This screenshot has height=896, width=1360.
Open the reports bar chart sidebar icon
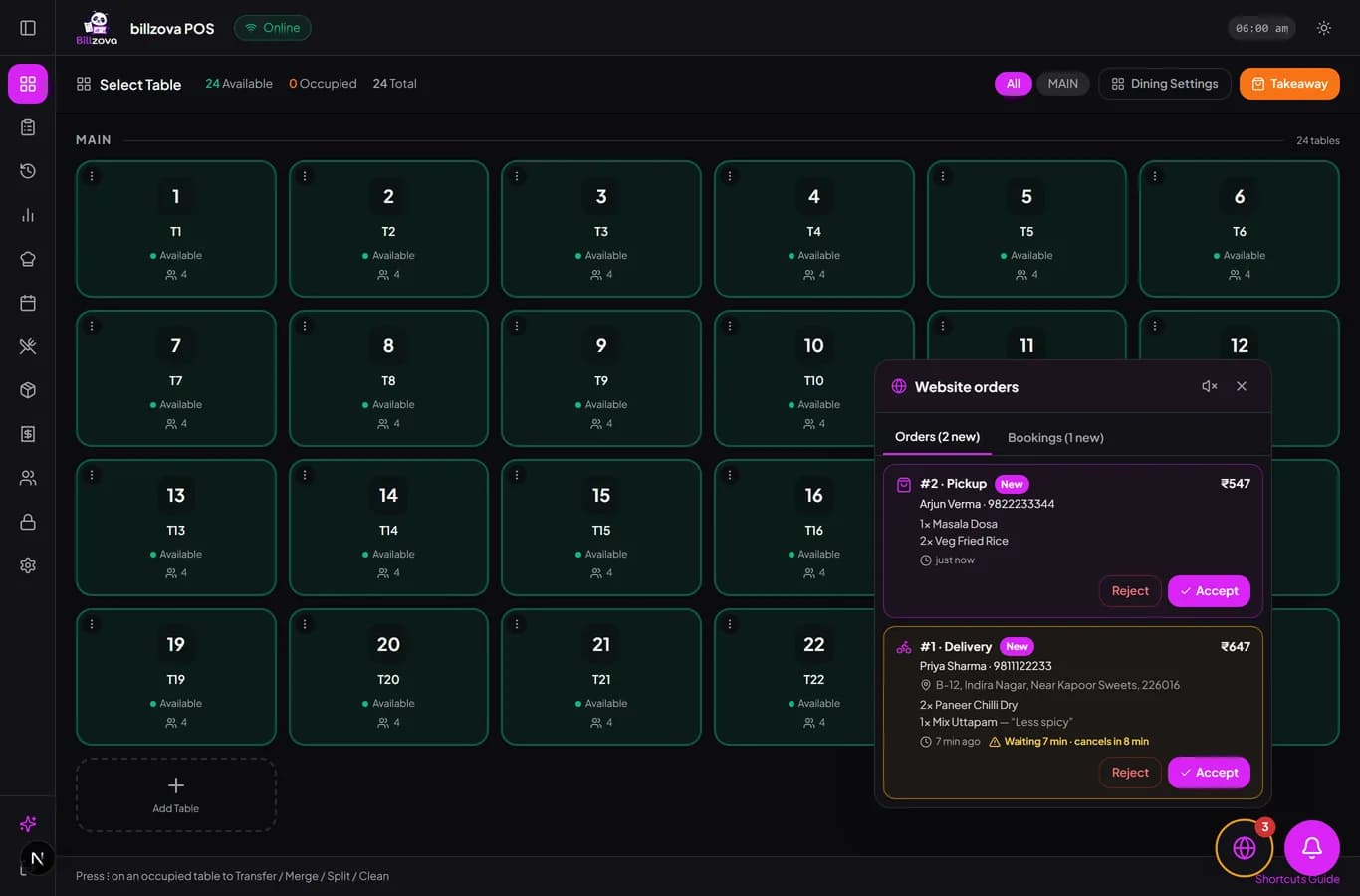click(28, 215)
